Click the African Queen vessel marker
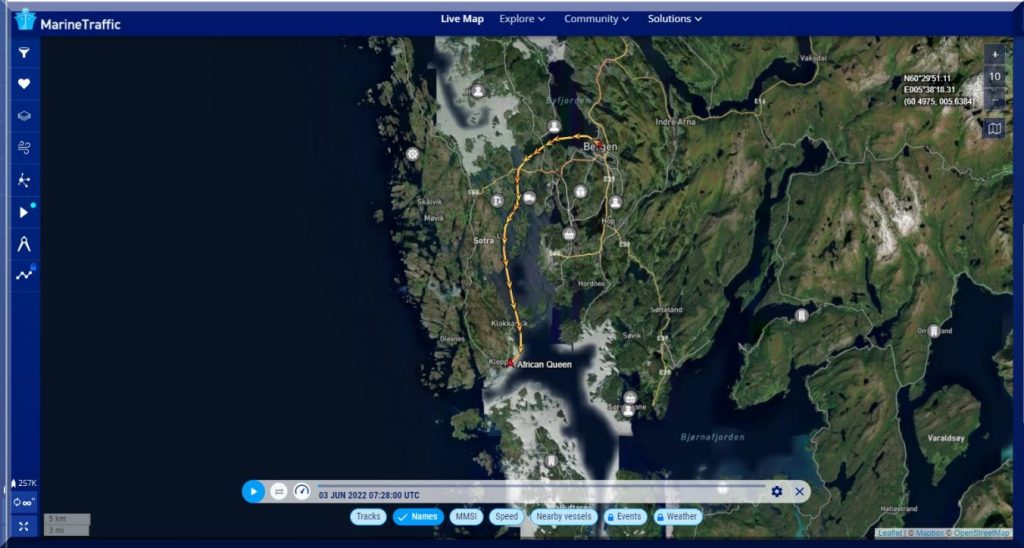1024x548 pixels. (510, 364)
